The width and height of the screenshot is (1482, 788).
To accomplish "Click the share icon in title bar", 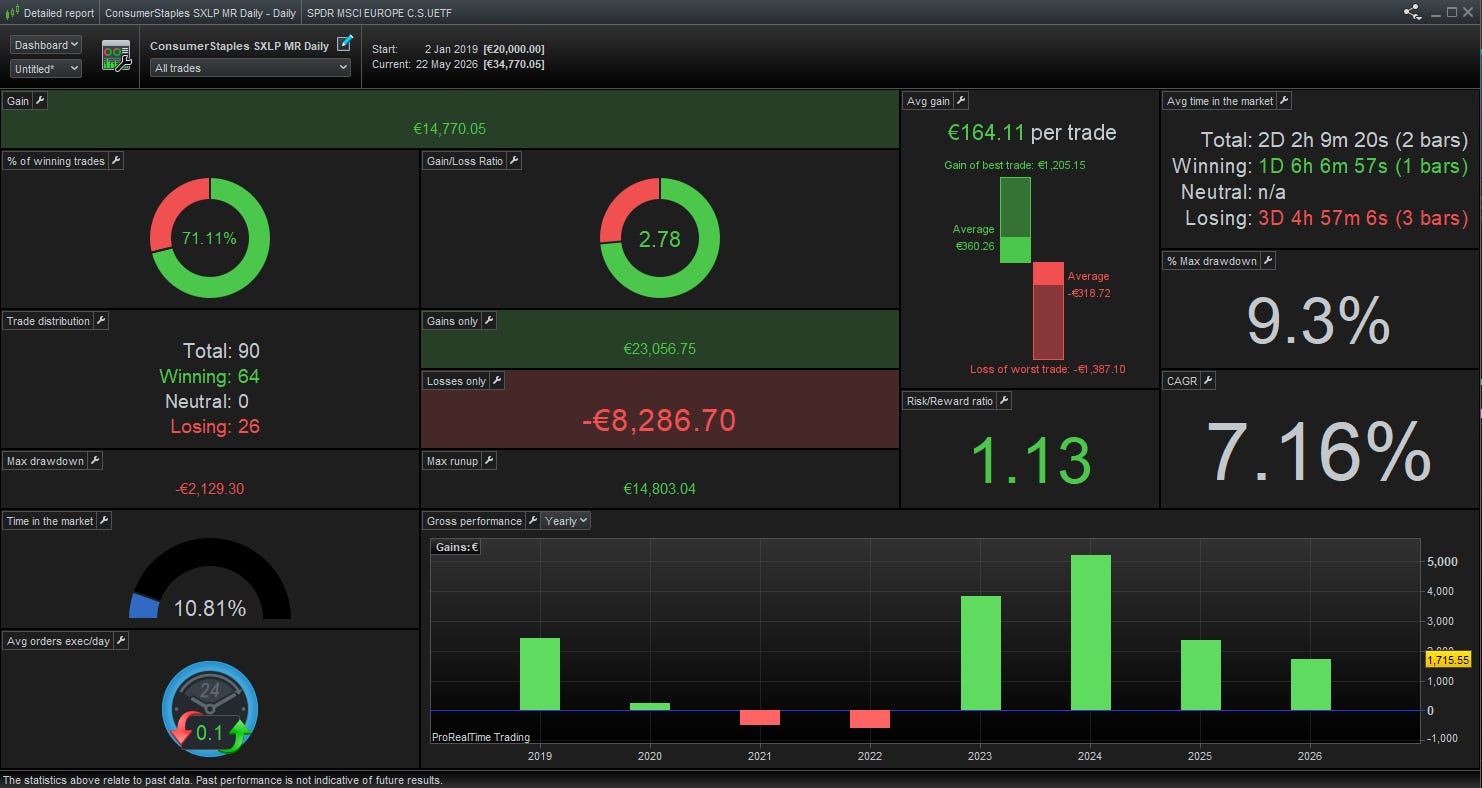I will [1412, 13].
